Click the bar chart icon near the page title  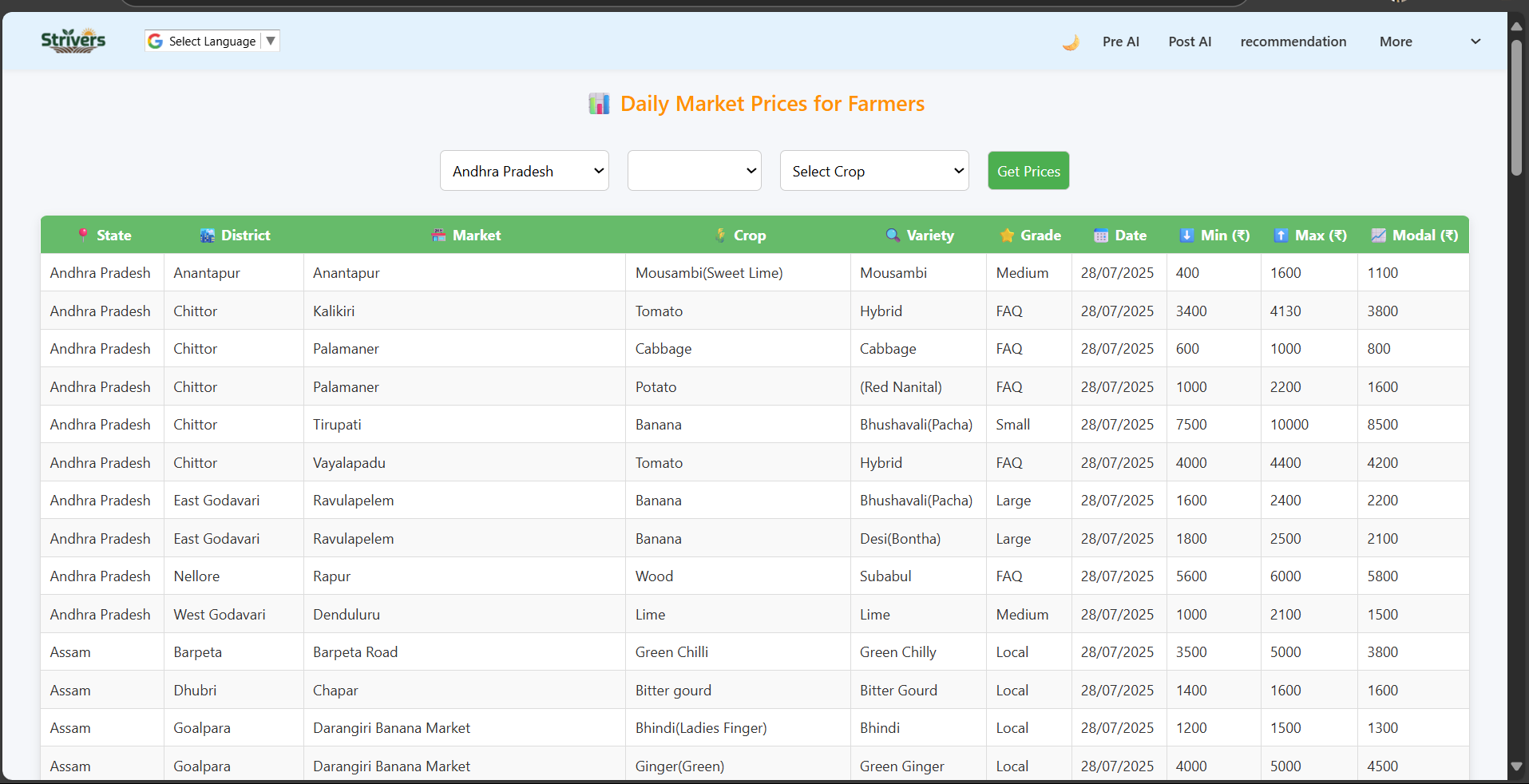(598, 103)
